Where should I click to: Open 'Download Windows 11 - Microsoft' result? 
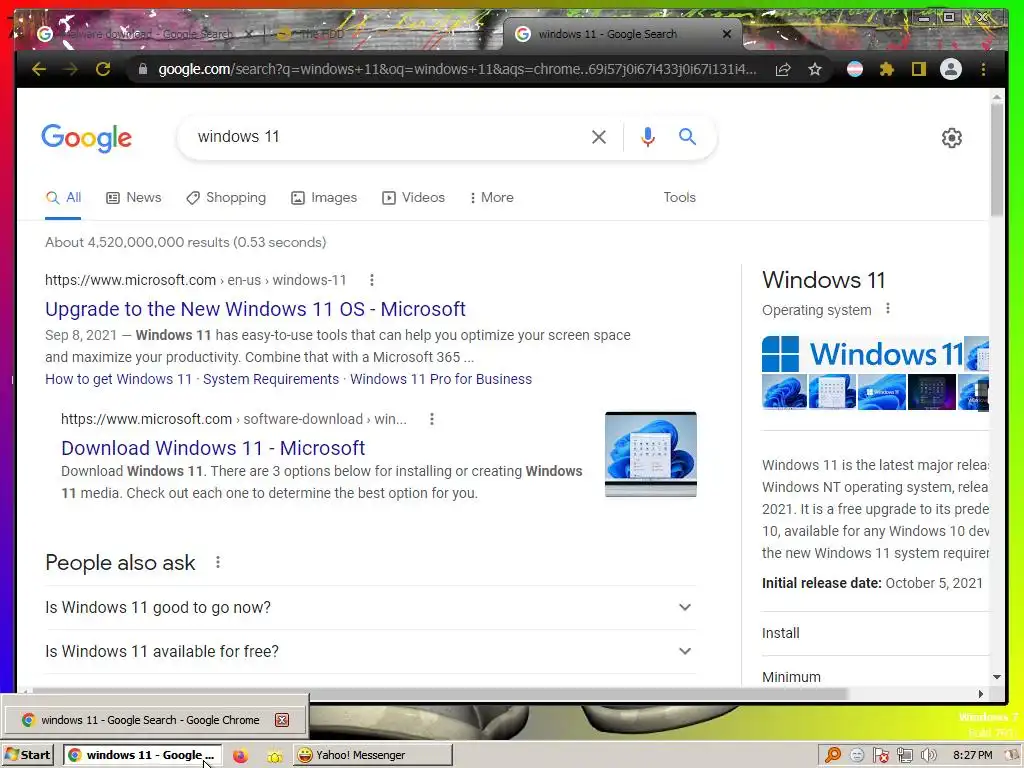point(213,448)
